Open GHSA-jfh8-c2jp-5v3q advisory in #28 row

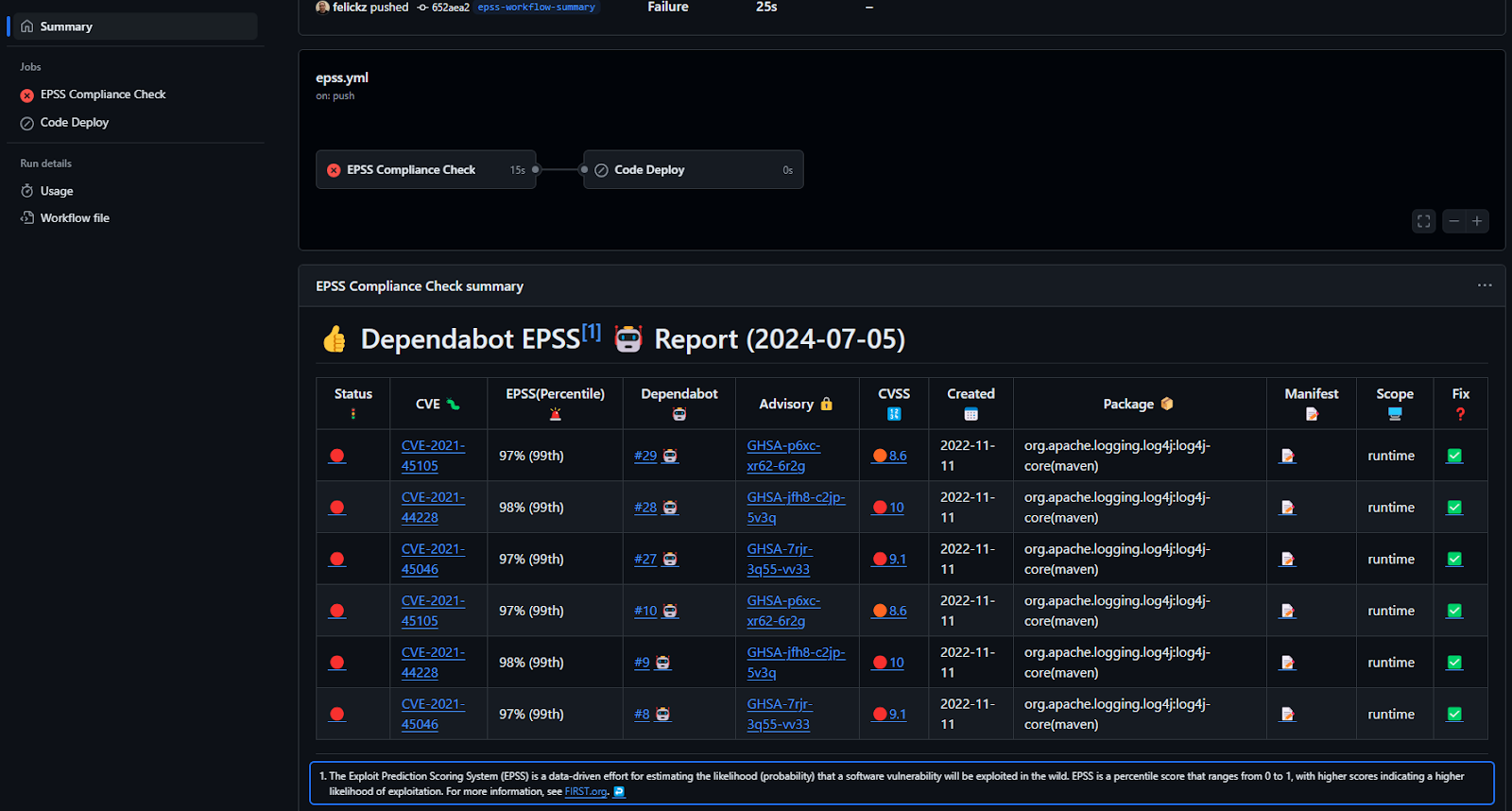click(x=796, y=508)
